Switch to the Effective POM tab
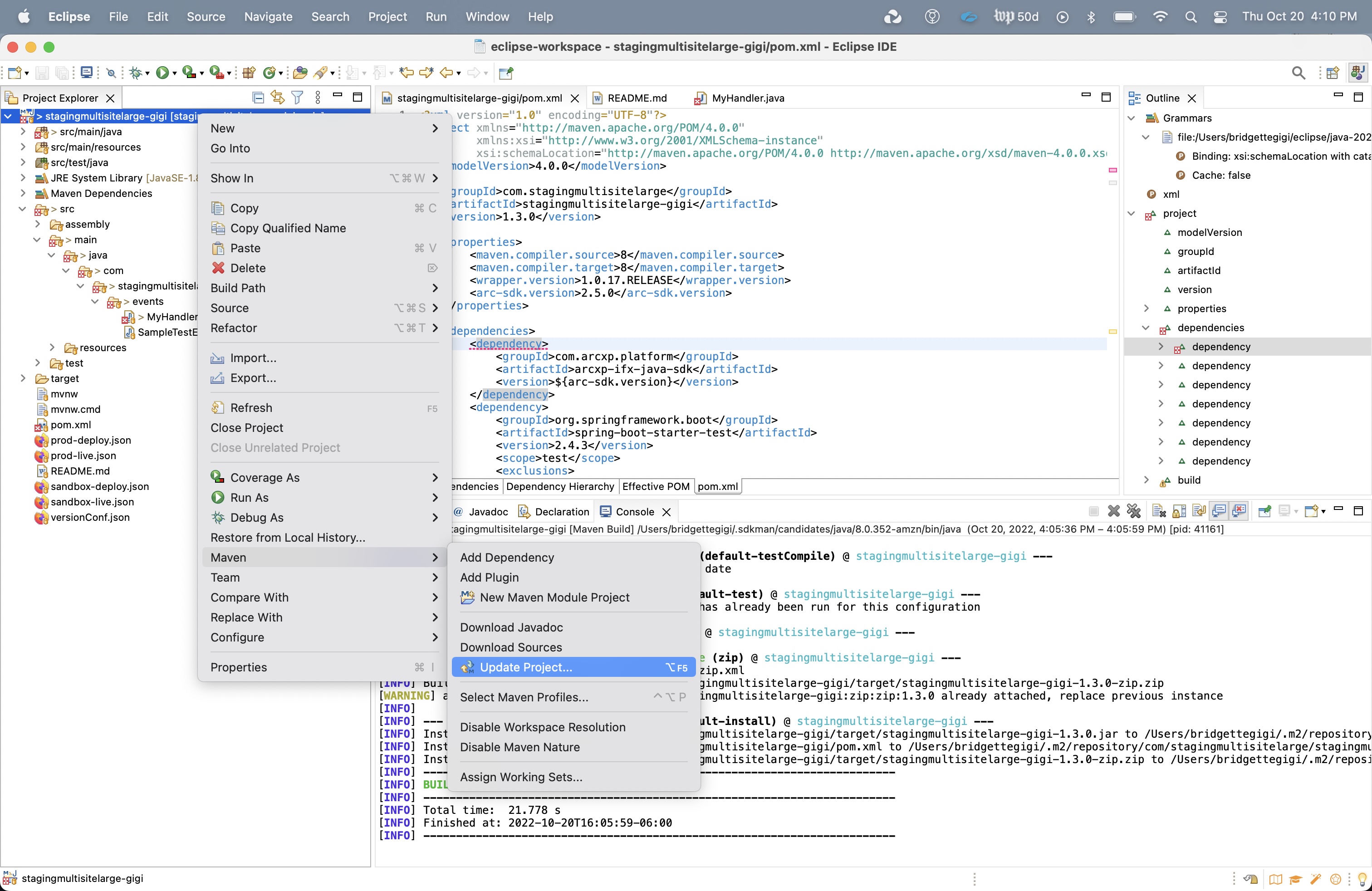The height and width of the screenshot is (891, 1372). click(x=656, y=486)
